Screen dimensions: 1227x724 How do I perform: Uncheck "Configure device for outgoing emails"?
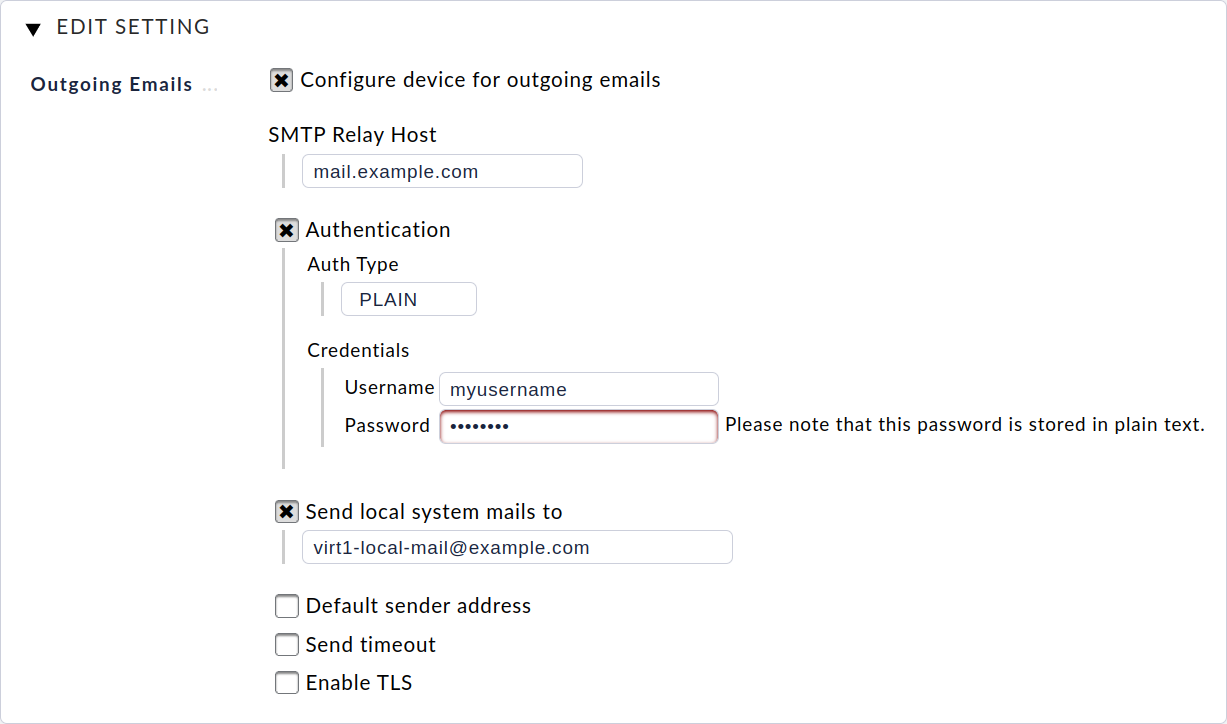tap(281, 79)
